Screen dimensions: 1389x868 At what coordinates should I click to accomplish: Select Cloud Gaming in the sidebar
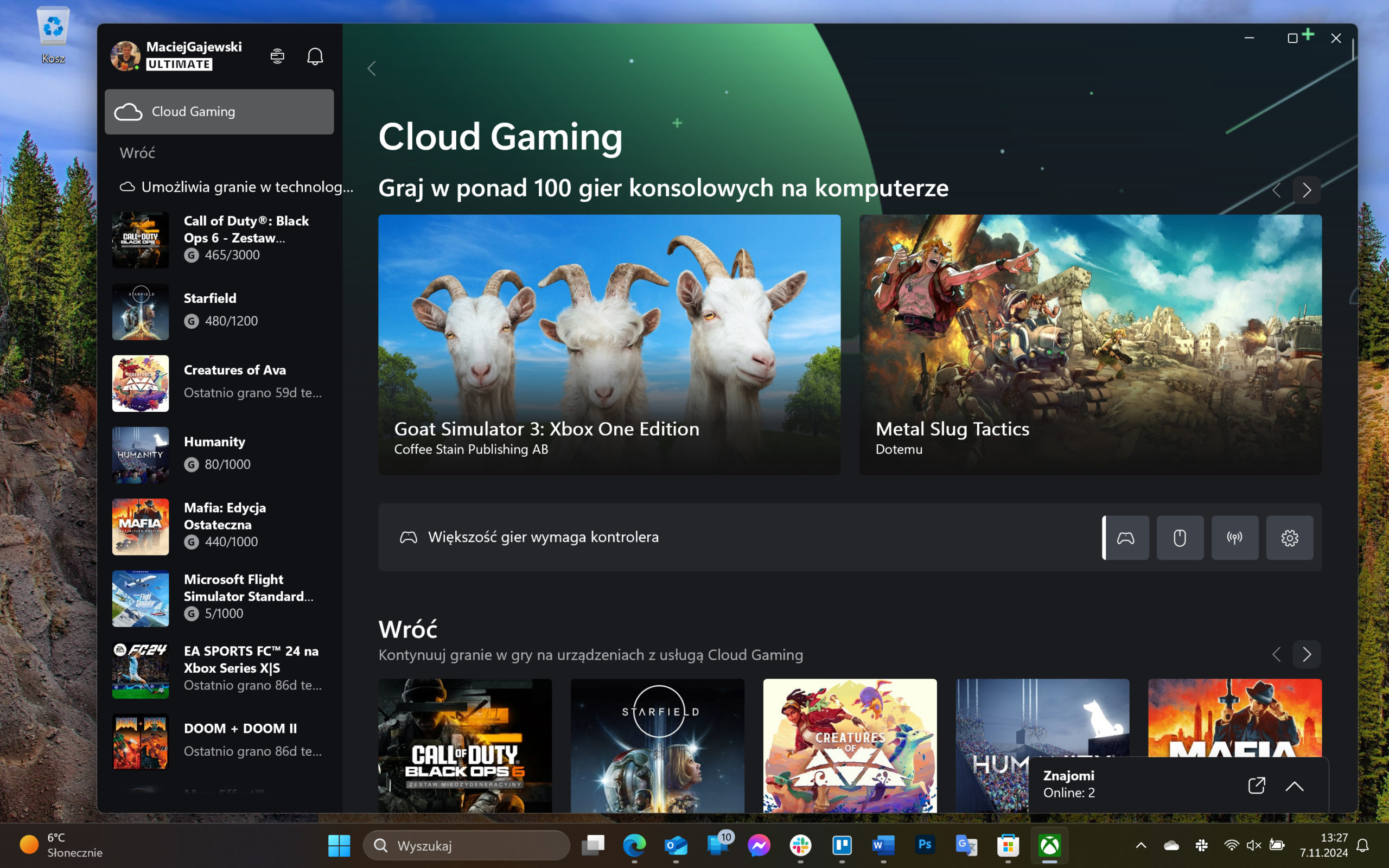tap(219, 111)
